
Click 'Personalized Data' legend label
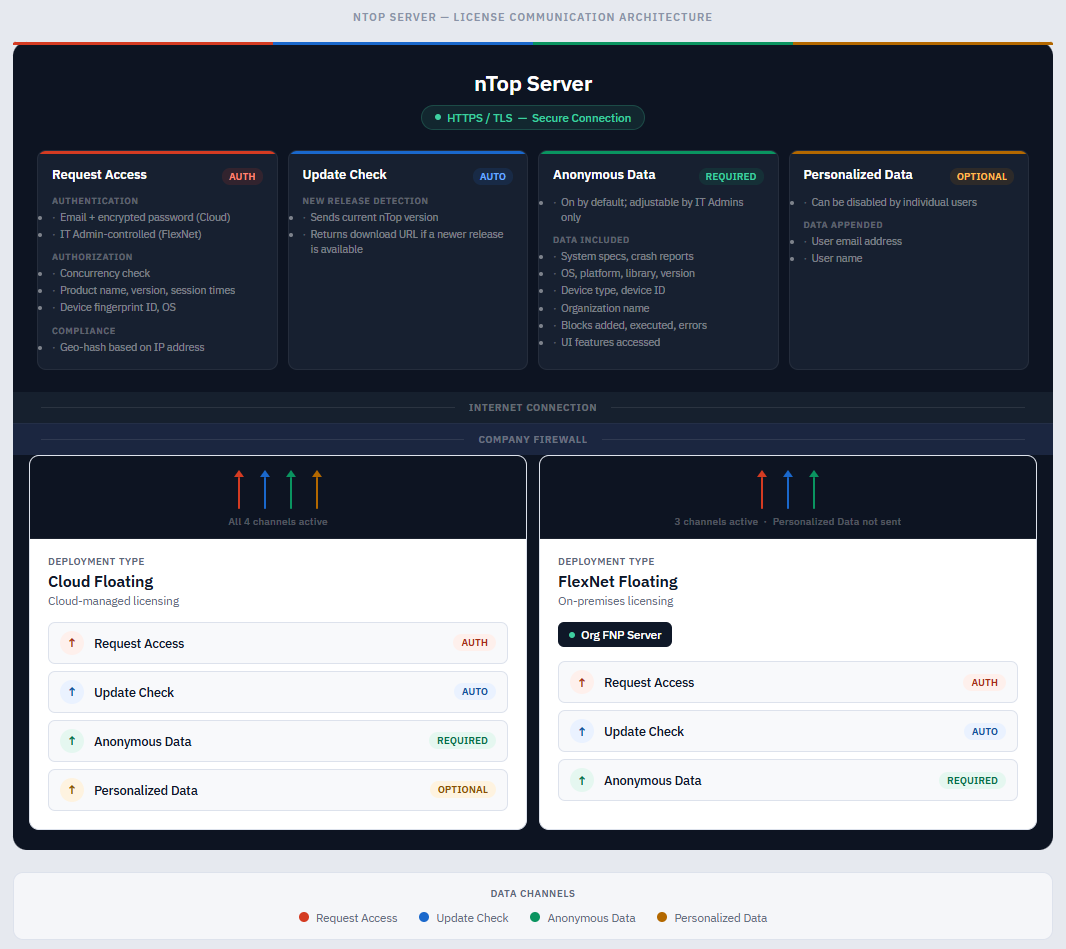point(721,918)
